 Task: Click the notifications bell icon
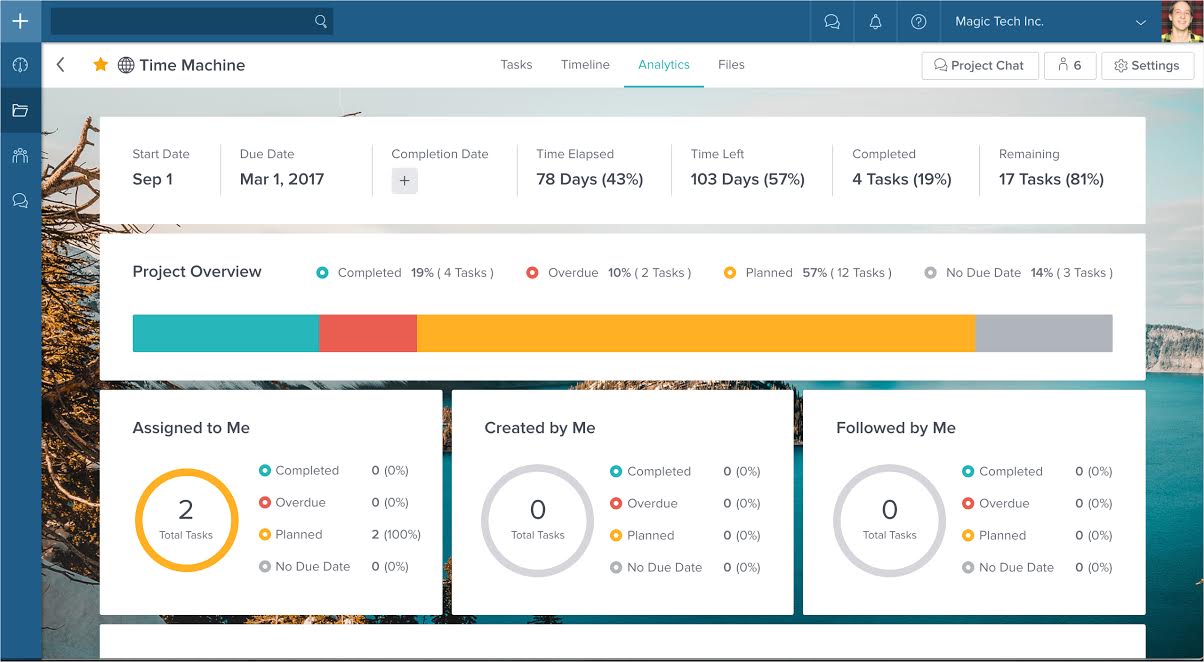coord(876,22)
